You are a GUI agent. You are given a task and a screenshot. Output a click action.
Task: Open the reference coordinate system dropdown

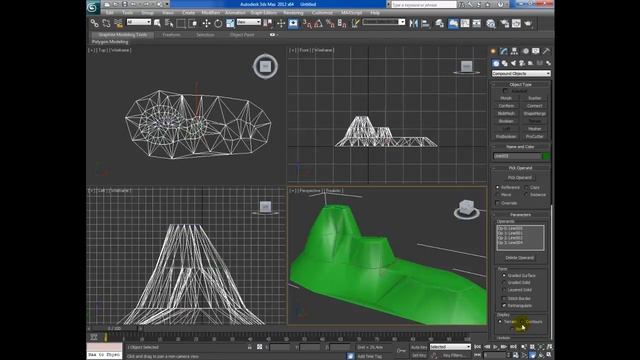[x=249, y=22]
